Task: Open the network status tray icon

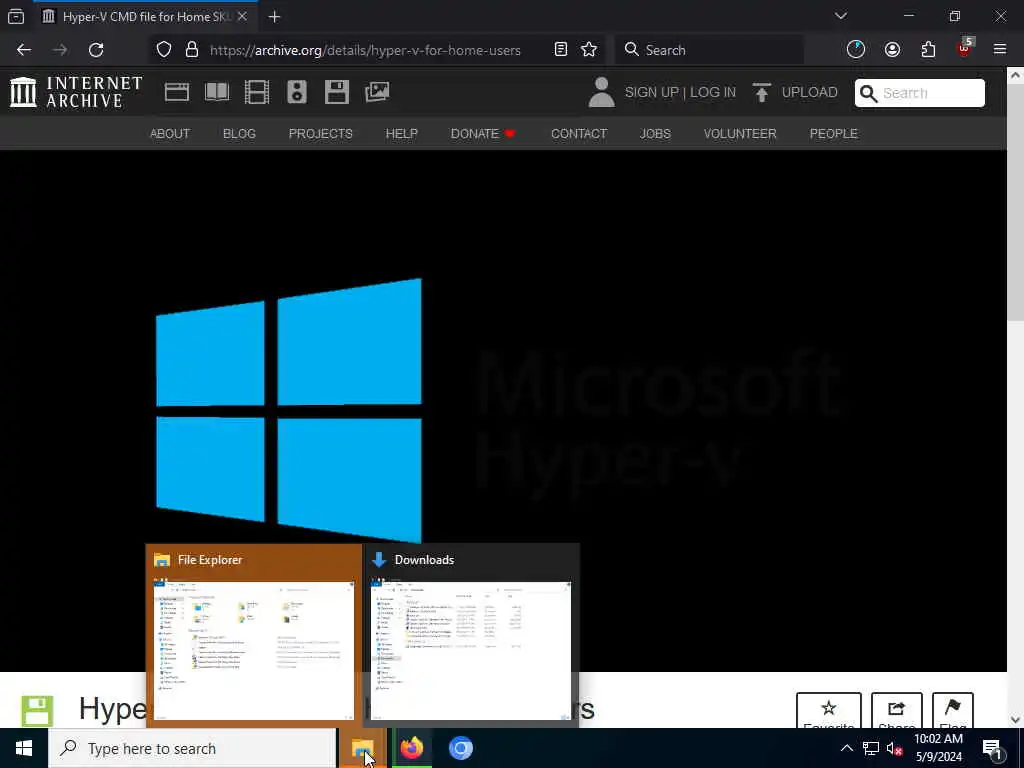Action: point(871,748)
